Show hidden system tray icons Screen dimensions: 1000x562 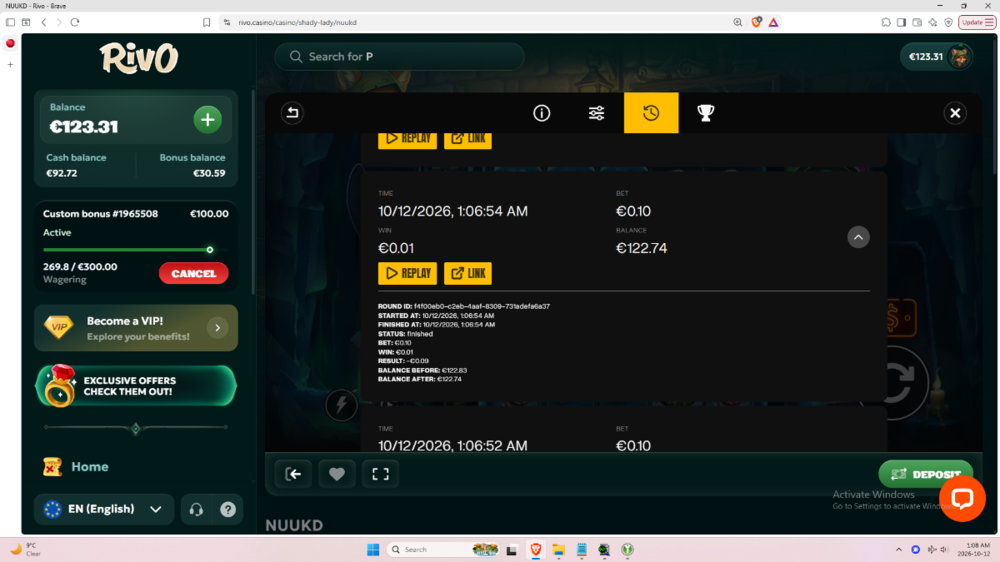[899, 549]
